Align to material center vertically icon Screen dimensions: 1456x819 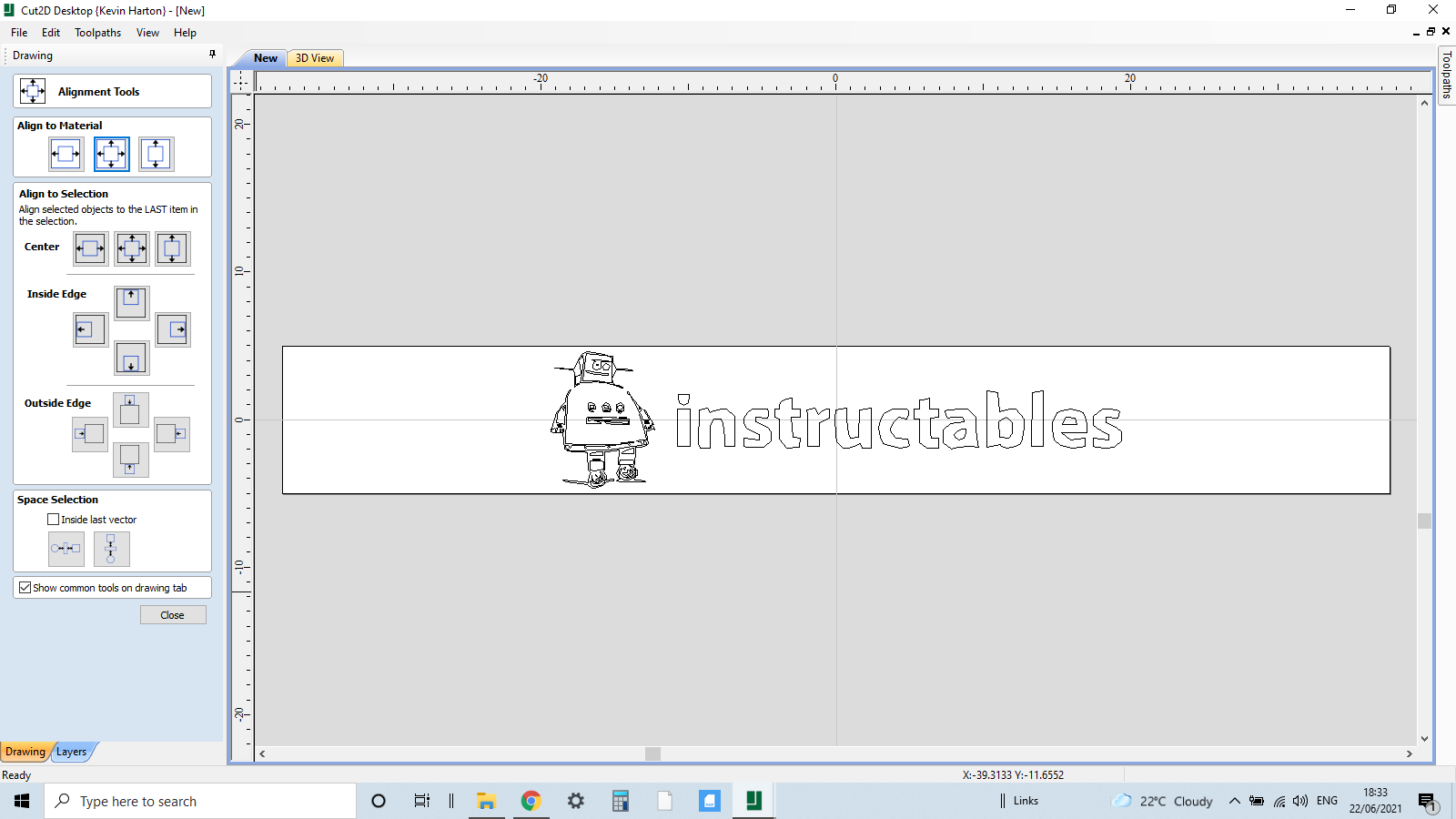click(156, 154)
